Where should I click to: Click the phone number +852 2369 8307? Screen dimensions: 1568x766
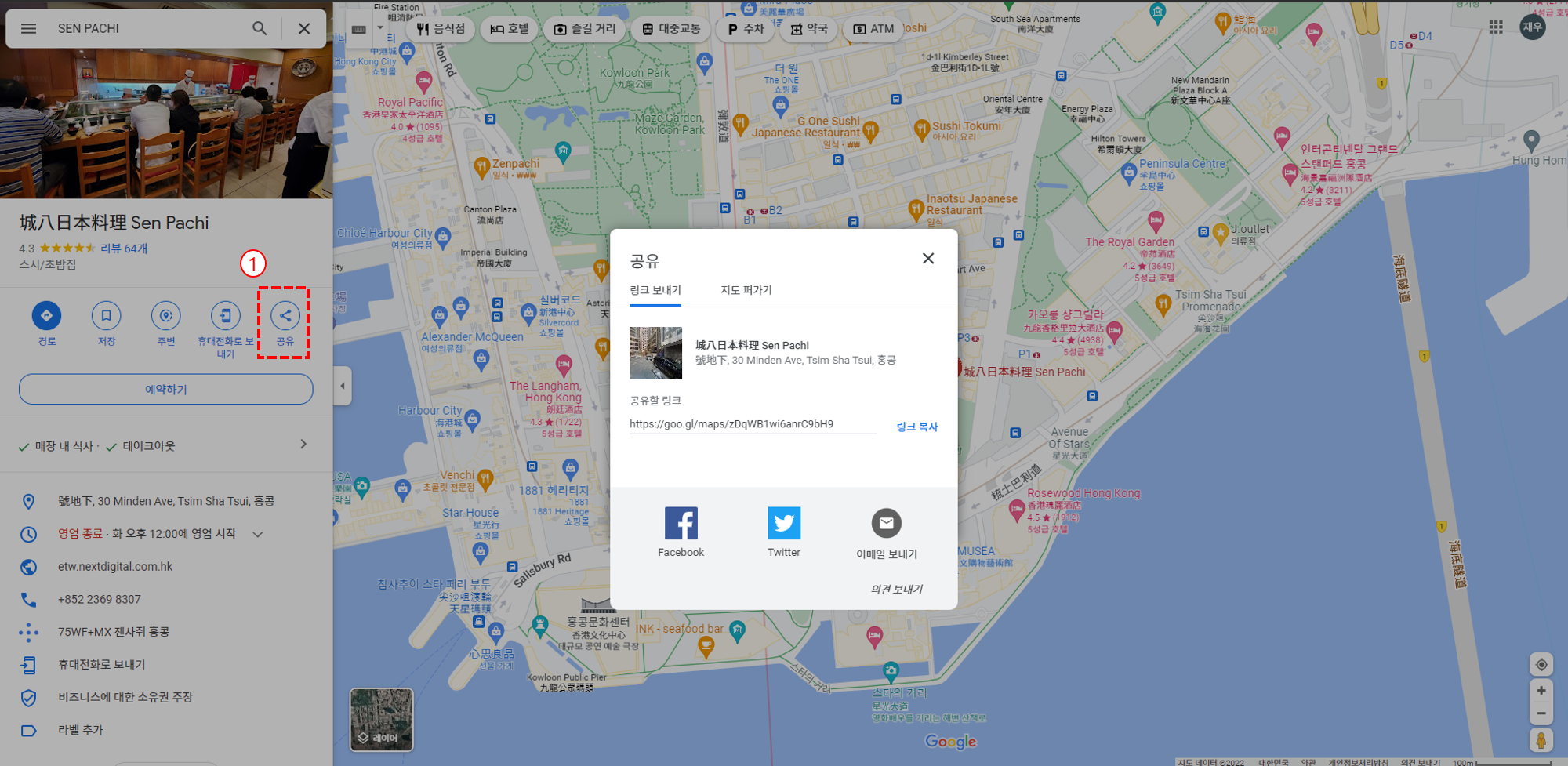tap(100, 599)
